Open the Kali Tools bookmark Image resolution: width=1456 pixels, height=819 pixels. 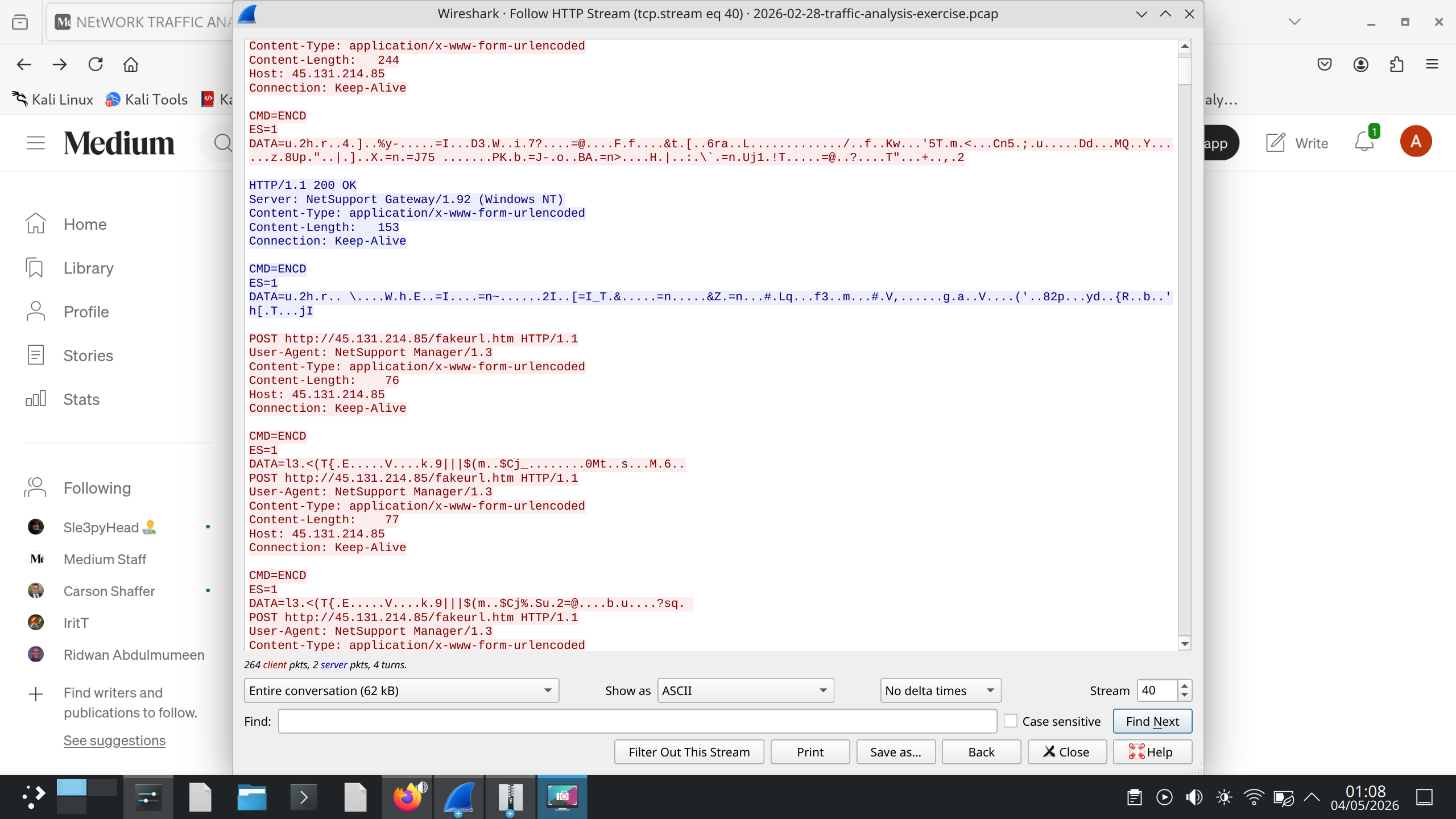147,100
